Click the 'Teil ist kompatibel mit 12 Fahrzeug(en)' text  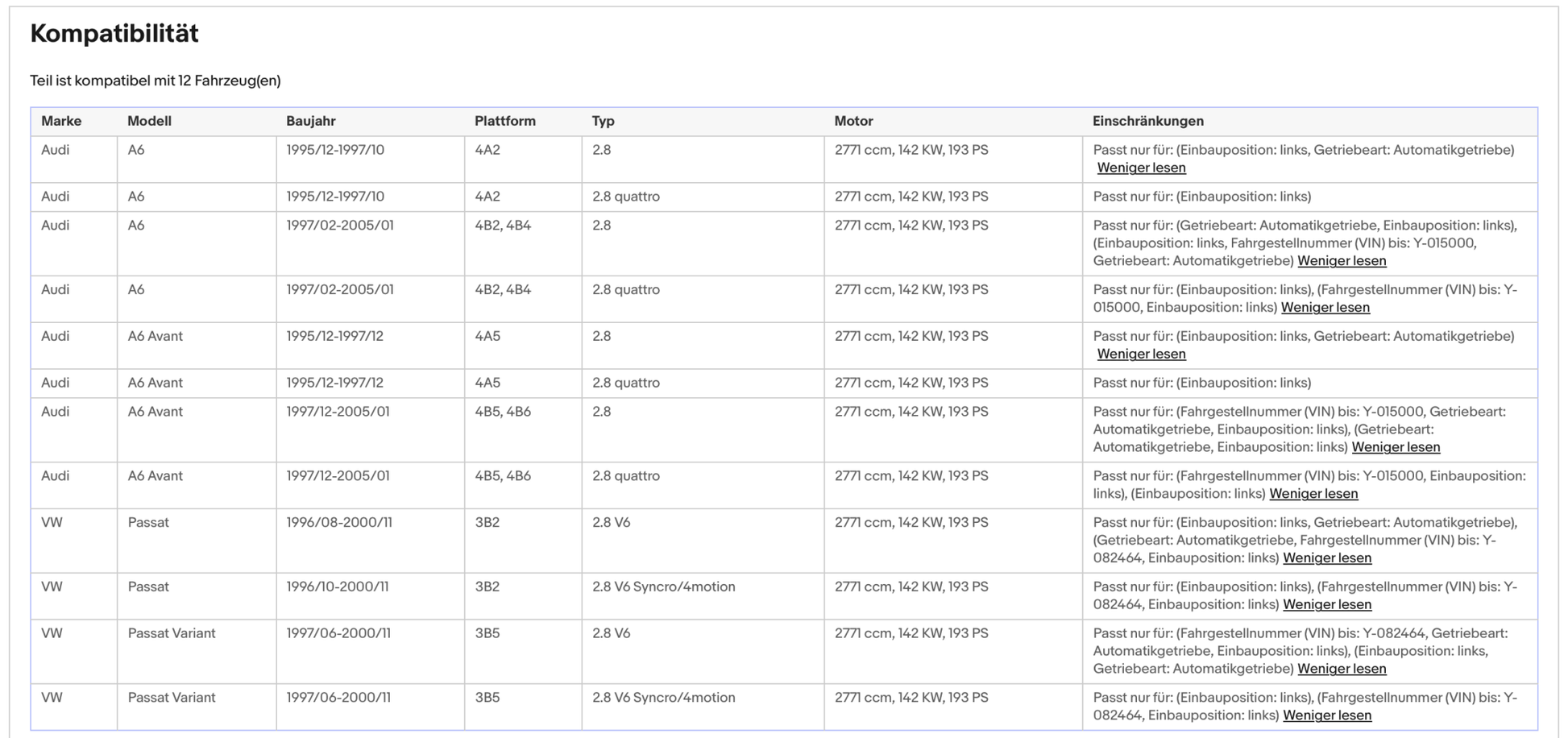tap(156, 81)
